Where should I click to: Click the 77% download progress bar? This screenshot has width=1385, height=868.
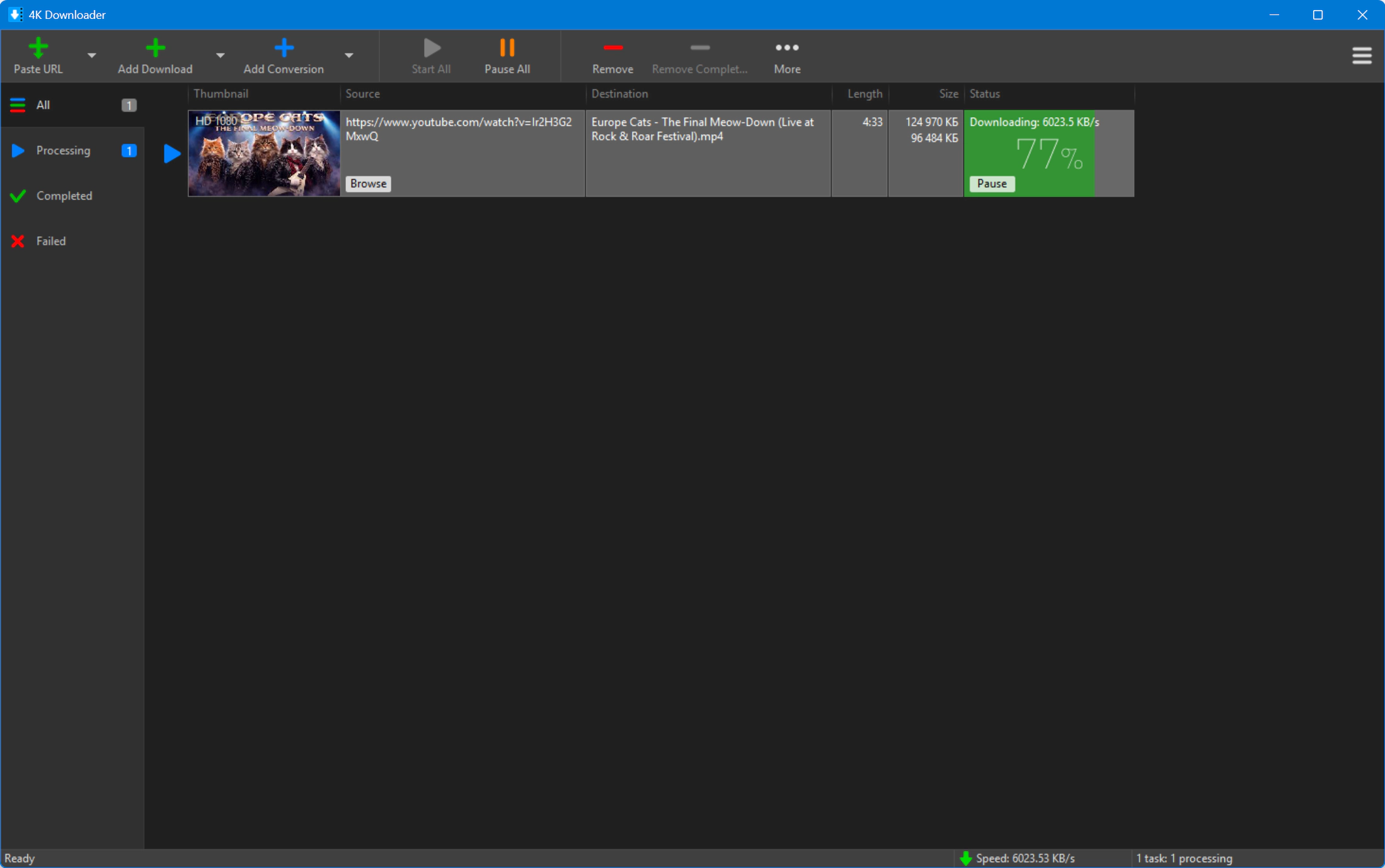click(1049, 153)
